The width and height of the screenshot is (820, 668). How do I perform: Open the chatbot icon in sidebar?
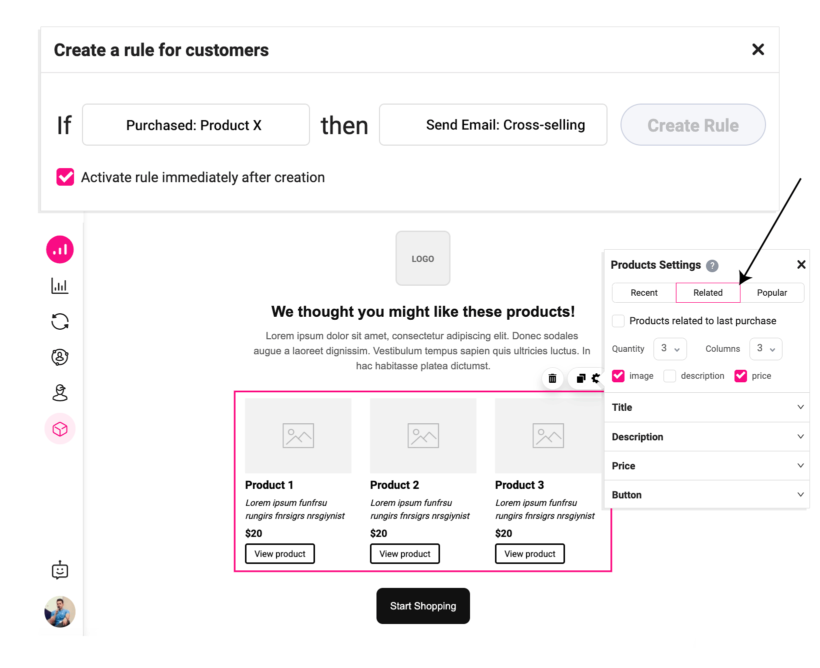[x=60, y=570]
